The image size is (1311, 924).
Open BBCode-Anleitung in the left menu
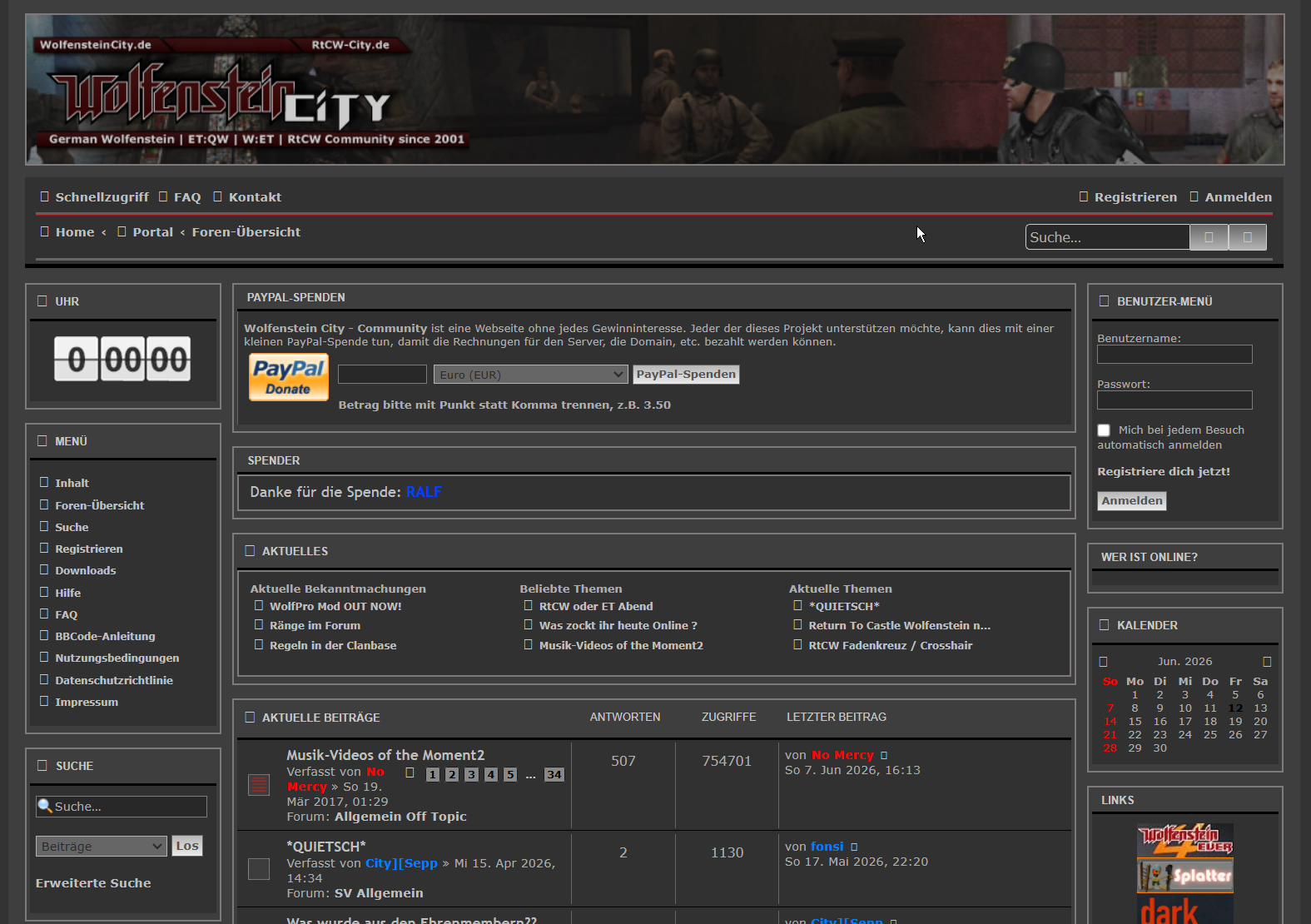pos(105,636)
